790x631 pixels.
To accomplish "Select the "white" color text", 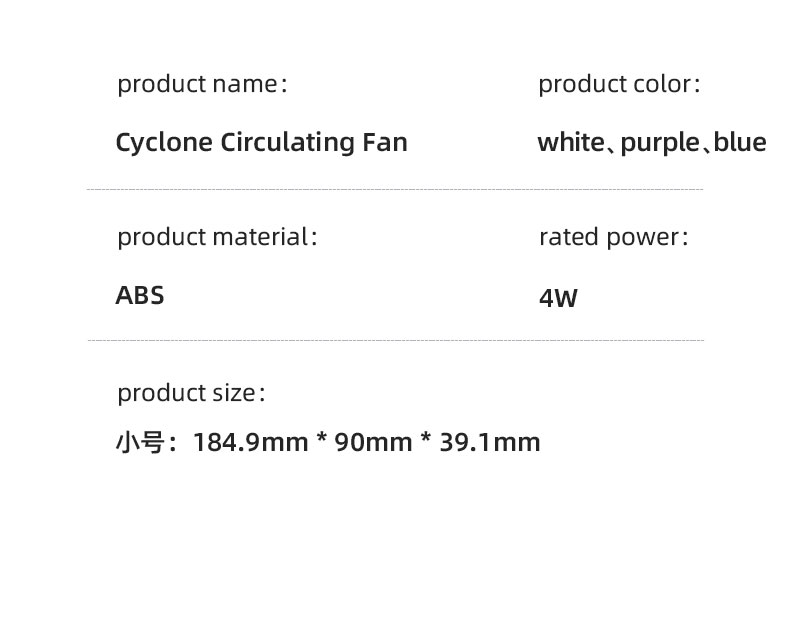I will coord(571,143).
